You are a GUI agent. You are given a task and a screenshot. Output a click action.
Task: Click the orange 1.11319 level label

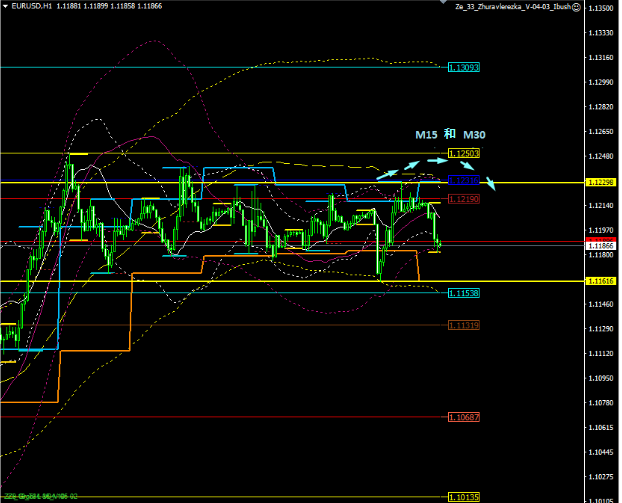(x=464, y=325)
